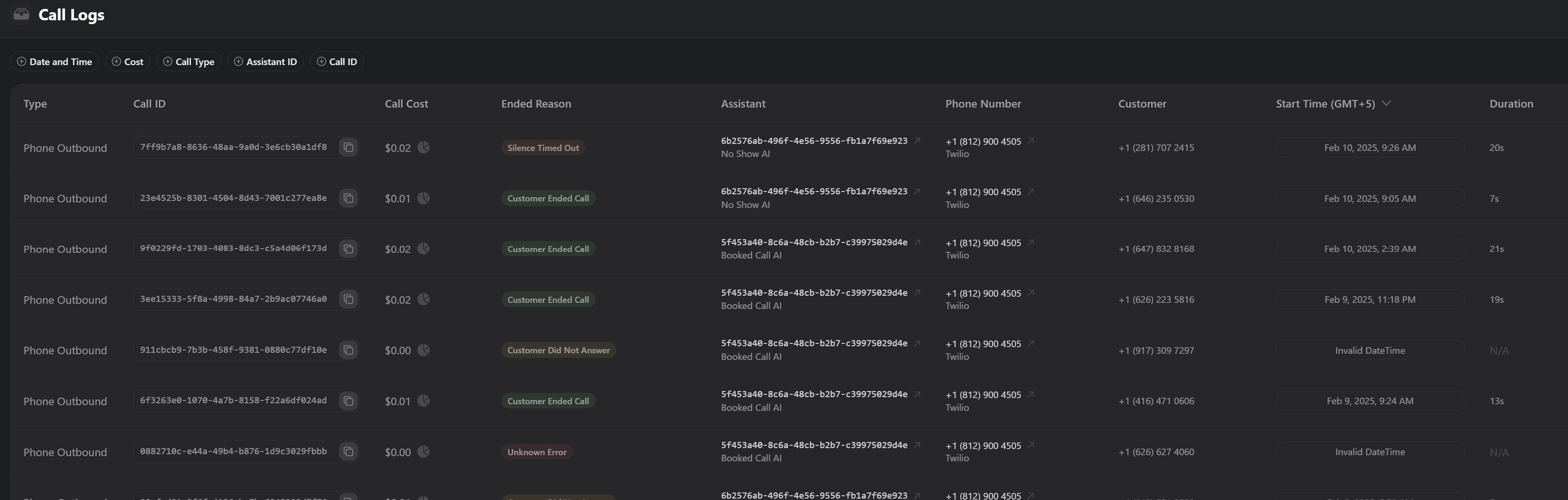This screenshot has width=1568, height=500.
Task: Click customer +1 (416) 471 0606
Action: (1156, 401)
